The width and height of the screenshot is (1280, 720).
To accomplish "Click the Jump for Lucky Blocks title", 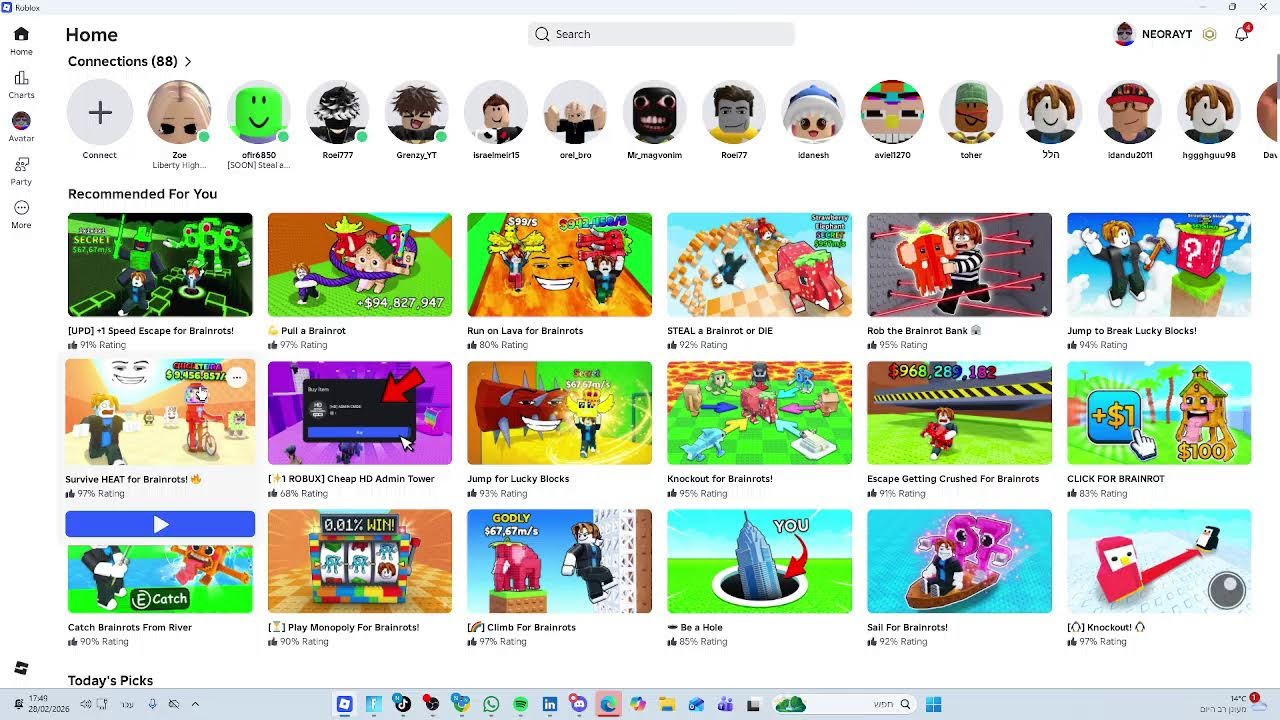I will (x=518, y=479).
